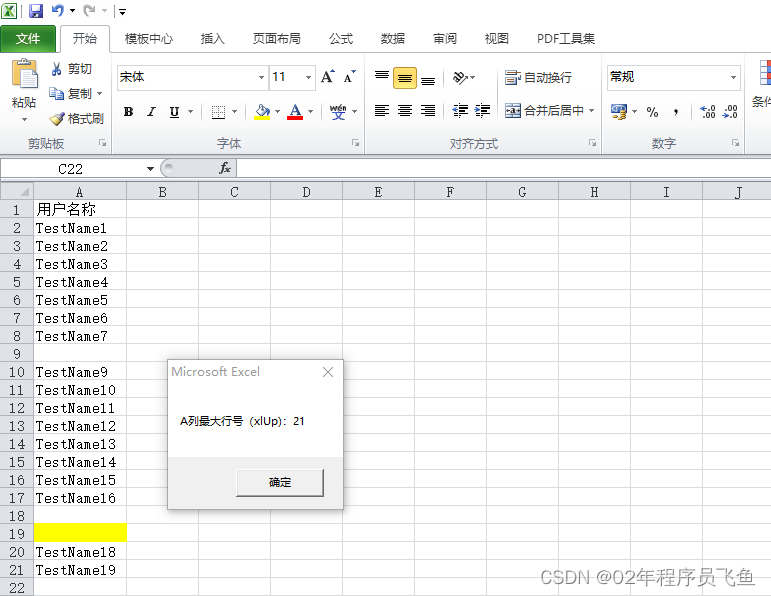Click the Undo arrow icon

[x=58, y=10]
